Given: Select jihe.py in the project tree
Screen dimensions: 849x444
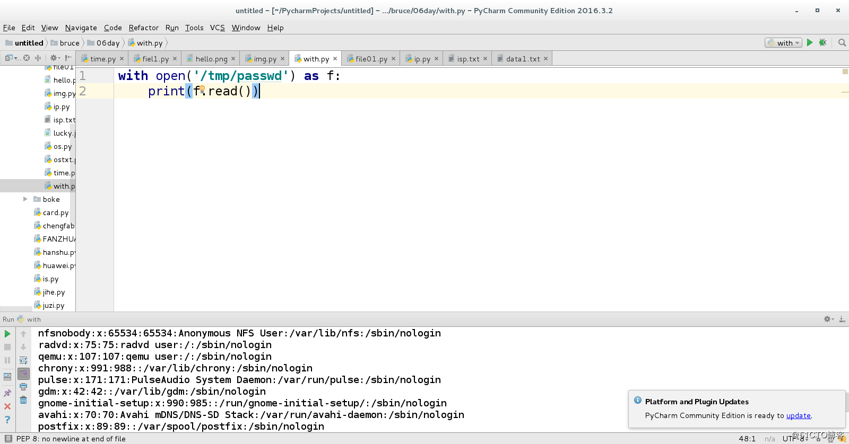Looking at the screenshot, I should 50,292.
